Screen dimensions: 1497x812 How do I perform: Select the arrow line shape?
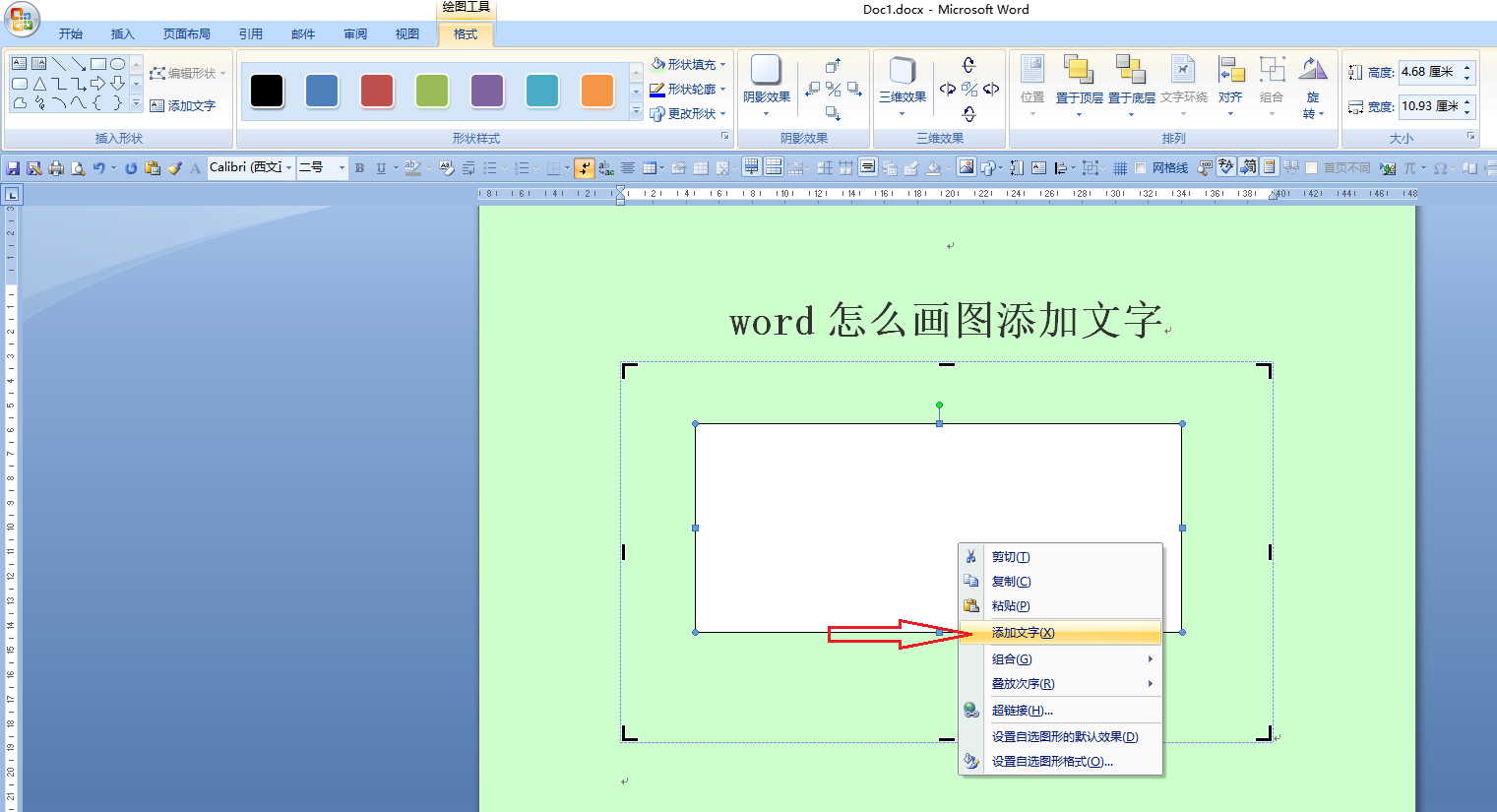[x=79, y=64]
